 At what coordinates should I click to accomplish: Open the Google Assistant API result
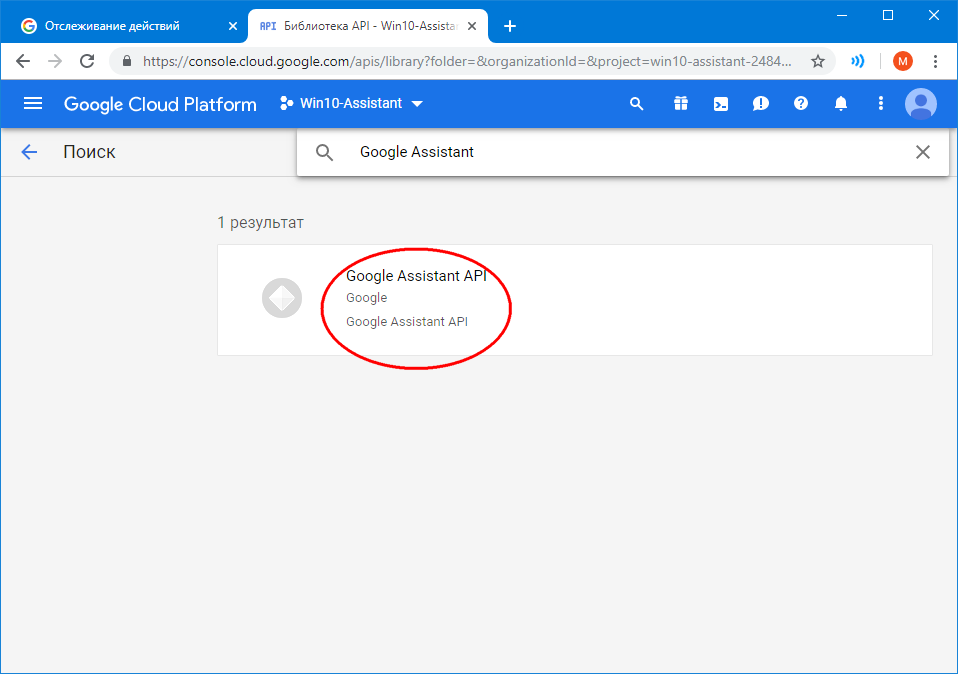[415, 277]
